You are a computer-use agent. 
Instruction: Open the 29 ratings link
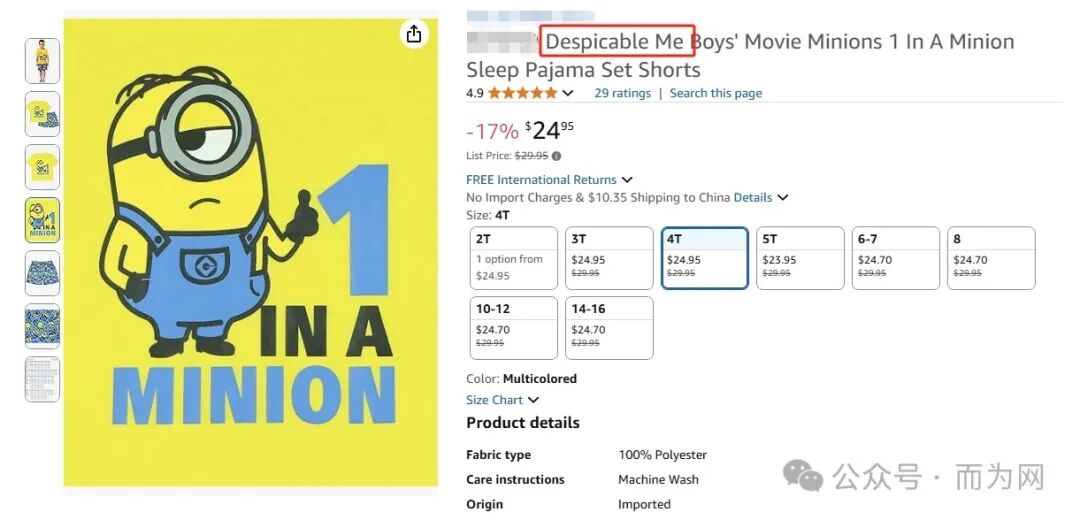[x=623, y=93]
